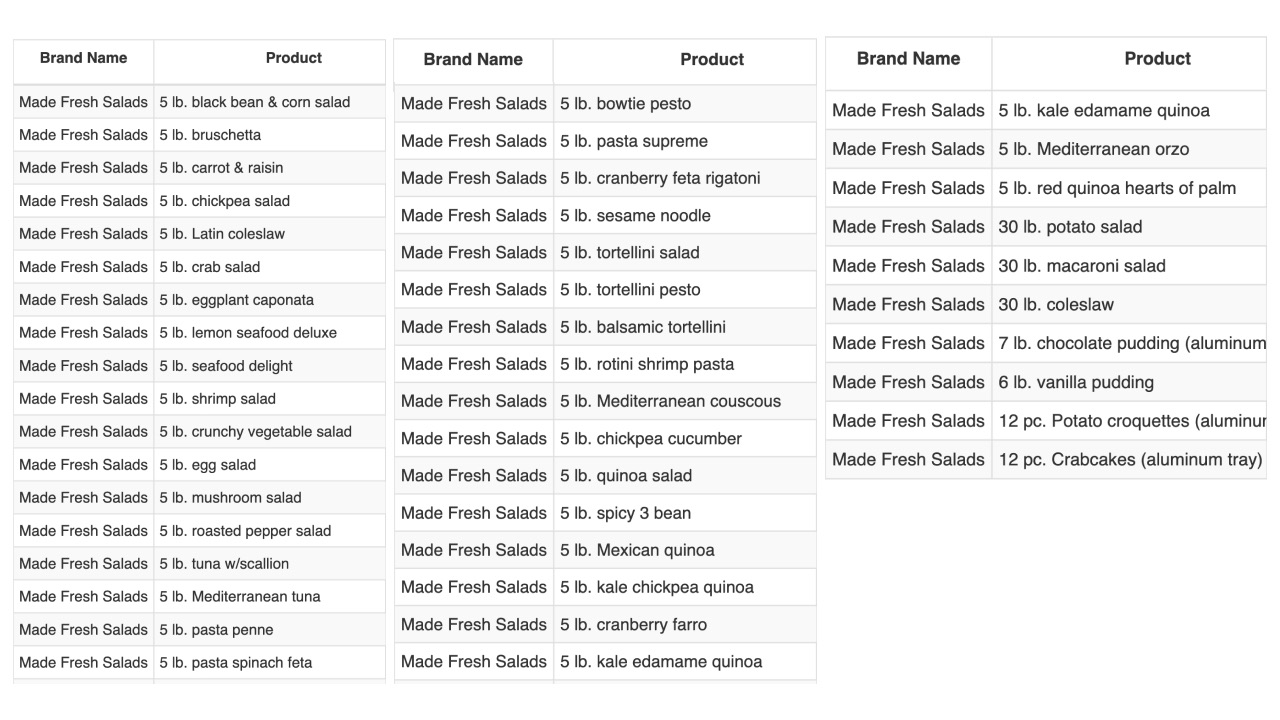Select the '5 lb. bruschetta' product cell
Screen dimensions: 1280x720
(269, 135)
